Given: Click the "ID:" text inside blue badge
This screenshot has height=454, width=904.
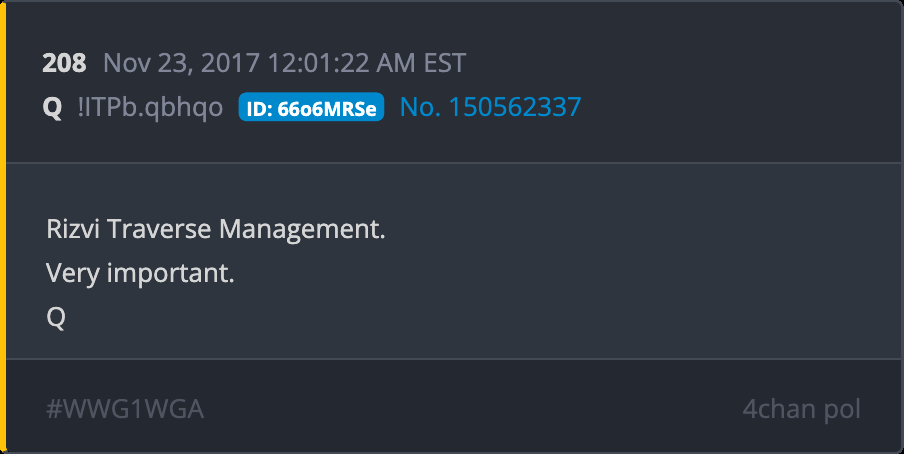Looking at the screenshot, I should click(x=259, y=108).
